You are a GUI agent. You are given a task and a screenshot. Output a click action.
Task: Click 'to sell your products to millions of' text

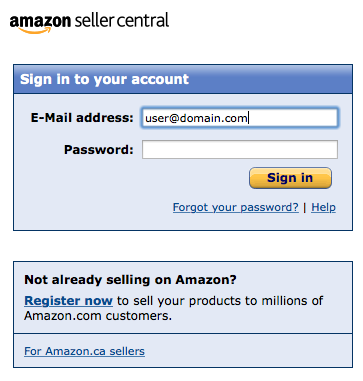pos(220,301)
